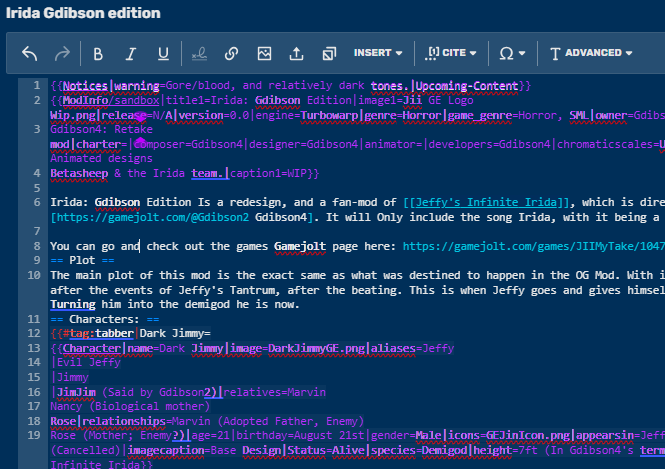Viewport: 665px width, 469px height.
Task: Click the Jeffy's Infinite Irida wikilink
Action: (x=486, y=202)
